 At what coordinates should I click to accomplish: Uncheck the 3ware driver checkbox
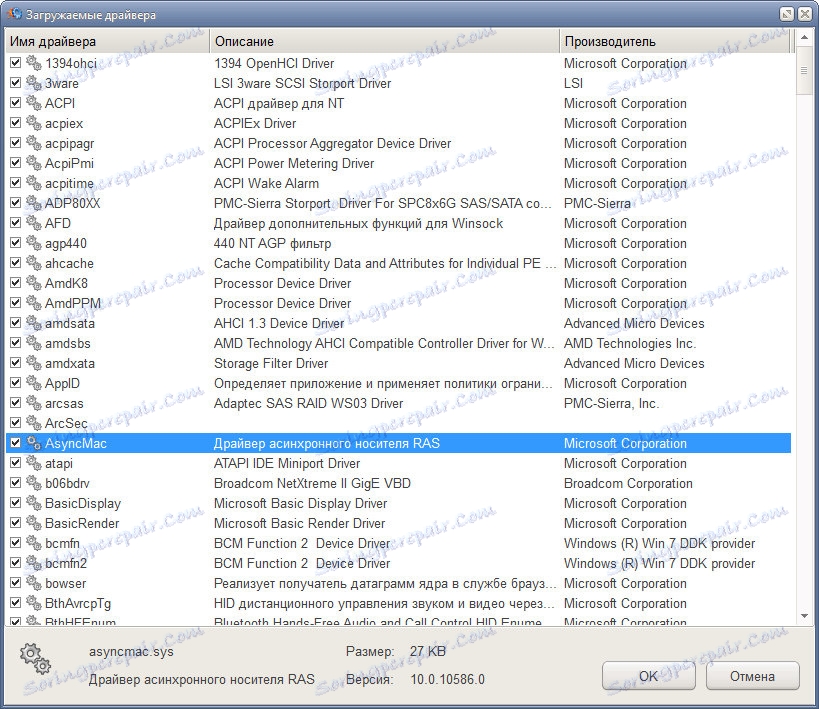pos(16,83)
